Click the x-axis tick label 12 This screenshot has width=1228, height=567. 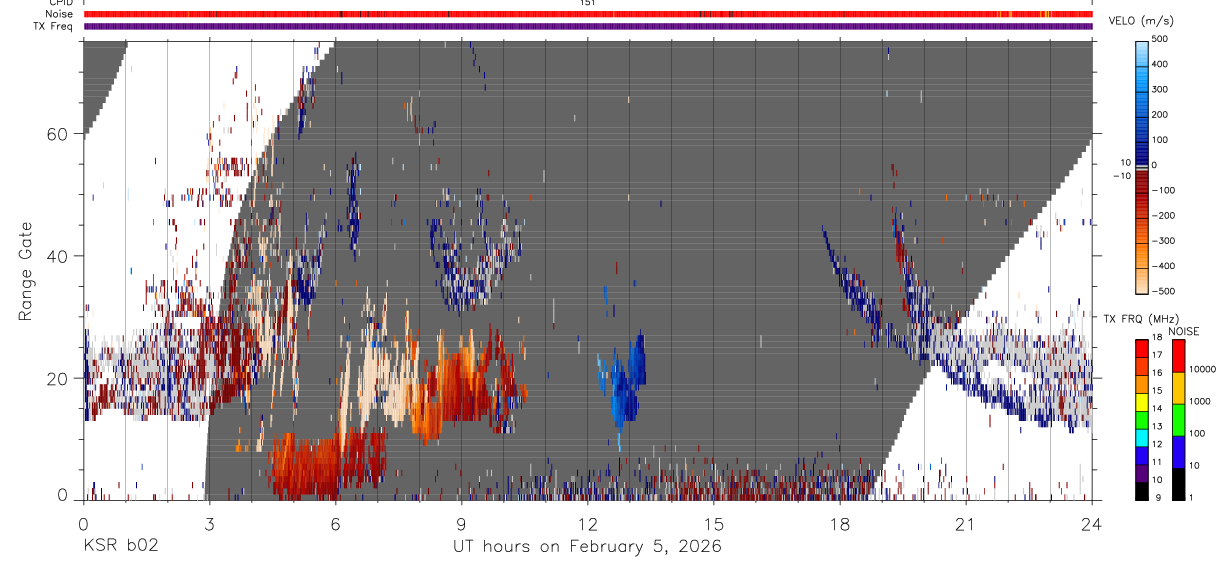tap(587, 523)
